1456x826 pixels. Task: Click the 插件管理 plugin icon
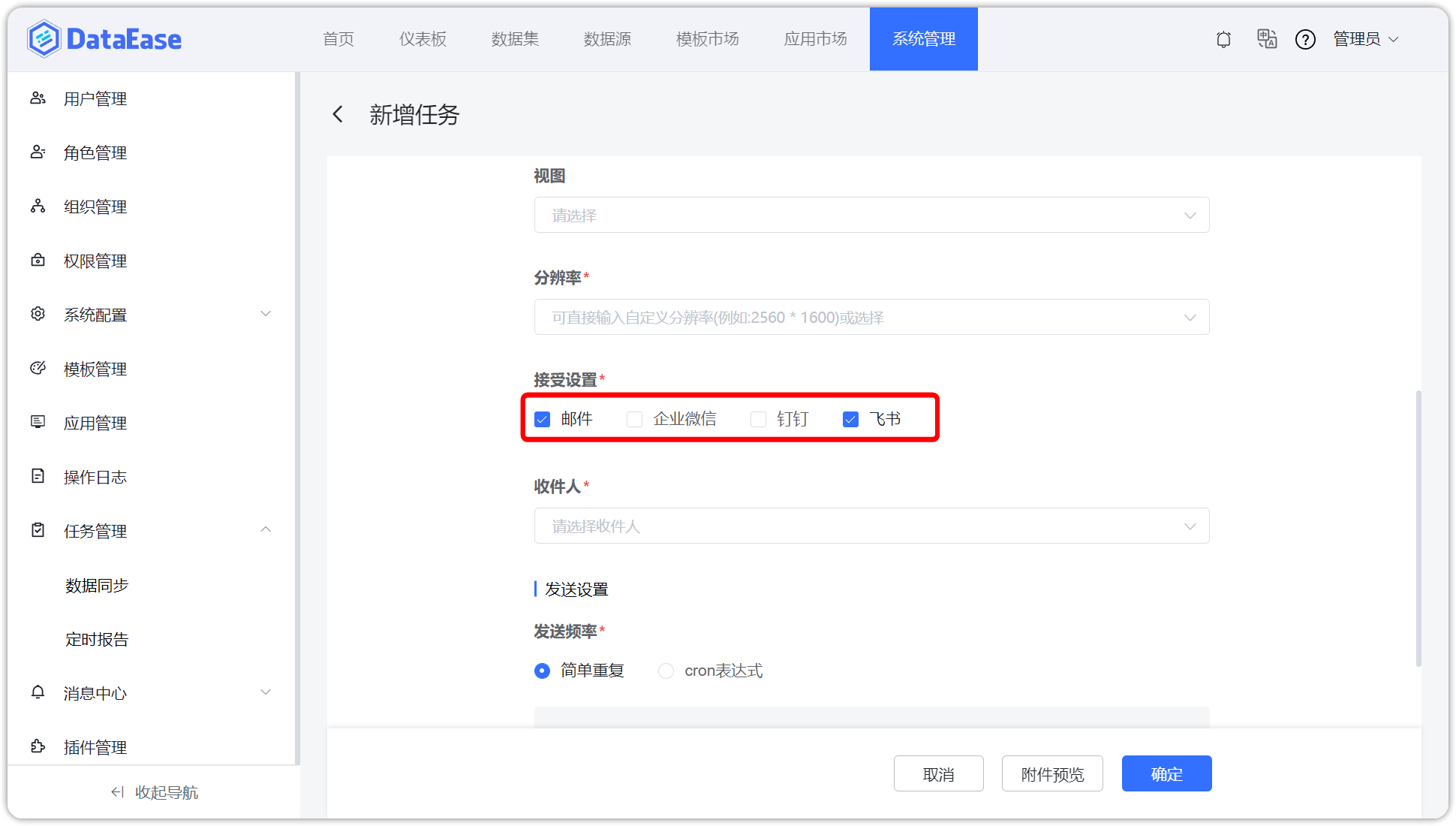[38, 746]
